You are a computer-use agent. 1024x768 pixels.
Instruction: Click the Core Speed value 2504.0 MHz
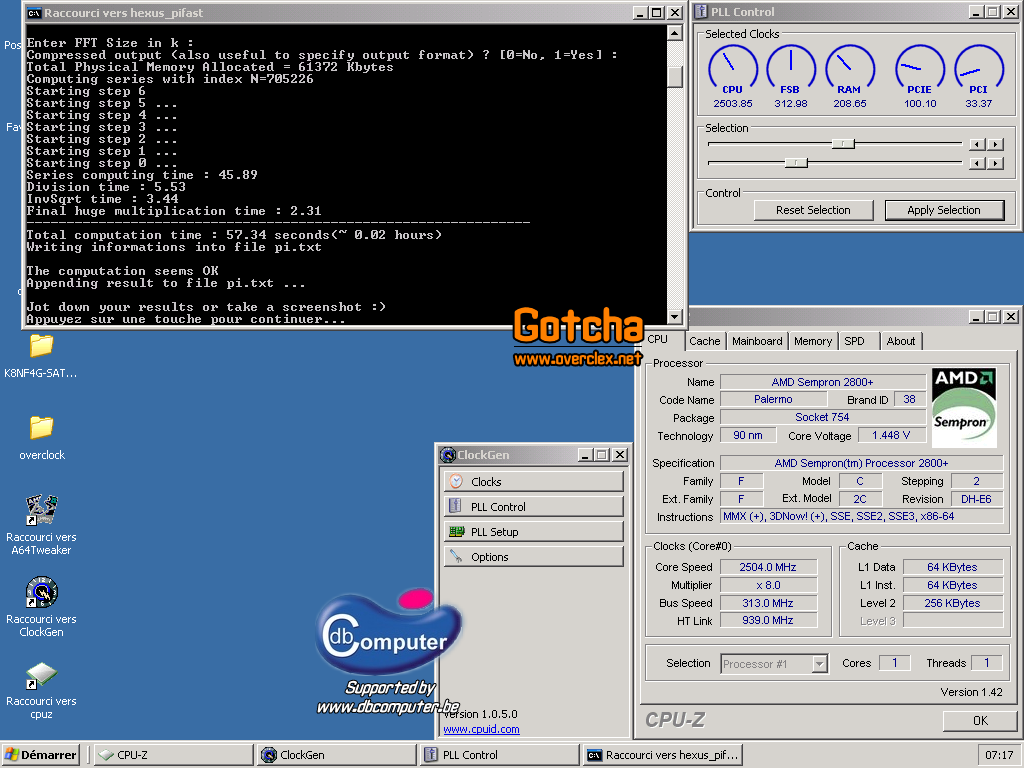(769, 567)
